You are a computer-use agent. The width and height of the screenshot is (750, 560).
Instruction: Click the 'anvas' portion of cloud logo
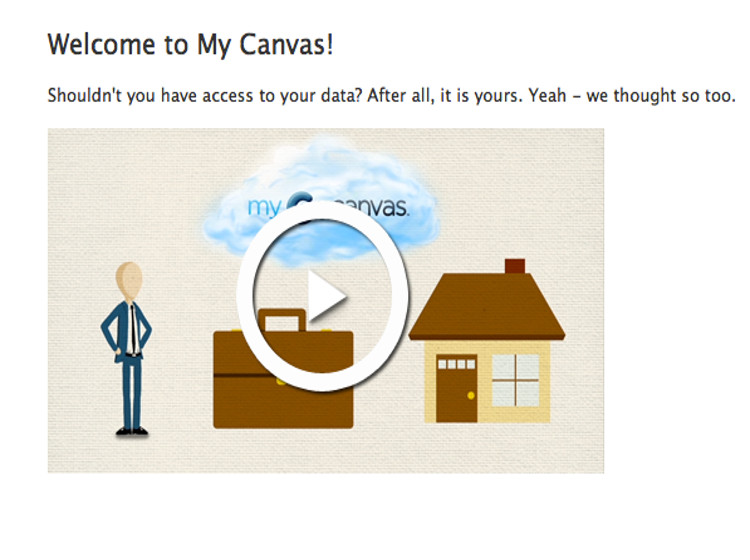[x=376, y=208]
